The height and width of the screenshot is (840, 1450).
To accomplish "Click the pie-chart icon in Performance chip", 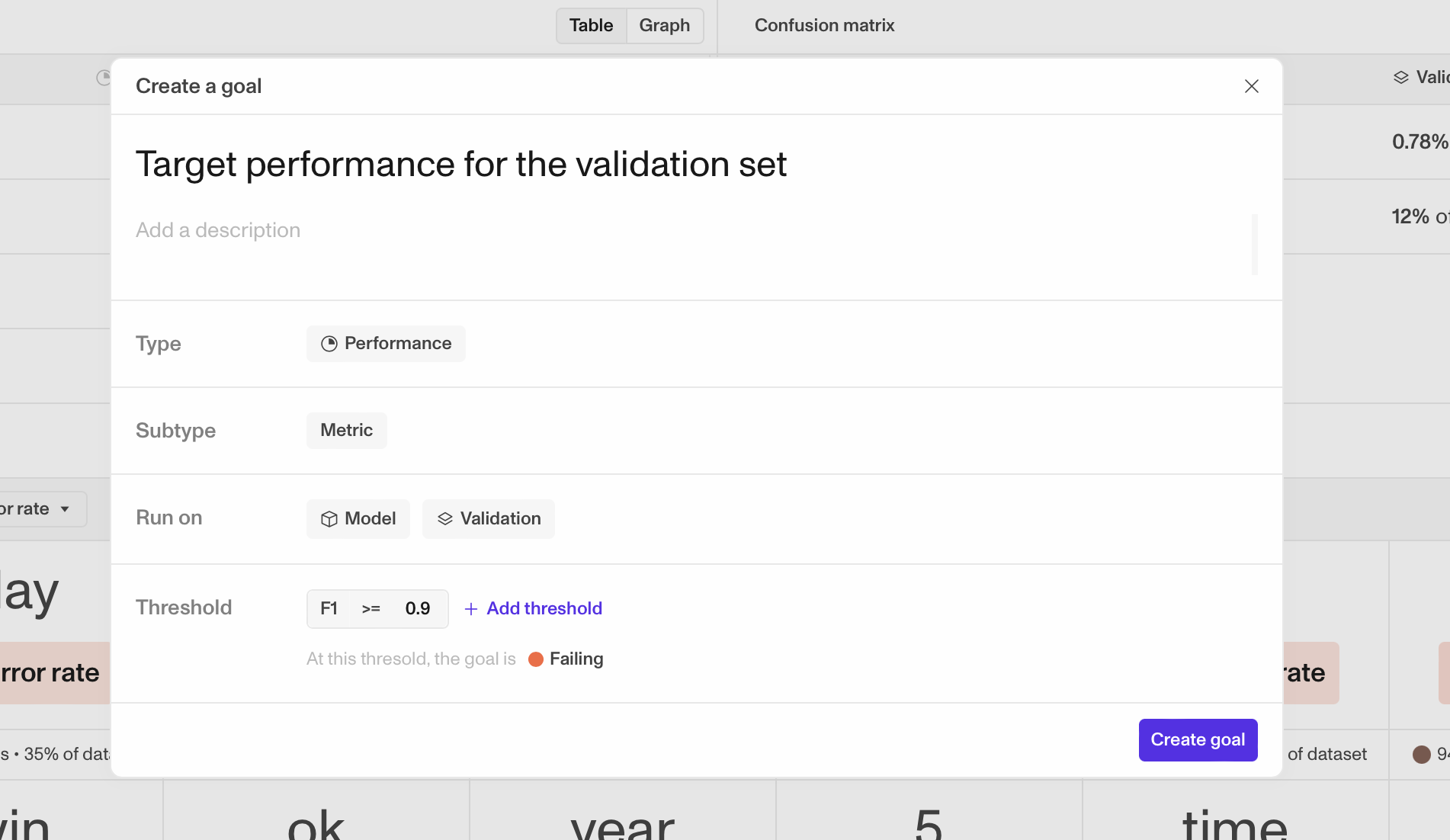I will coord(329,344).
